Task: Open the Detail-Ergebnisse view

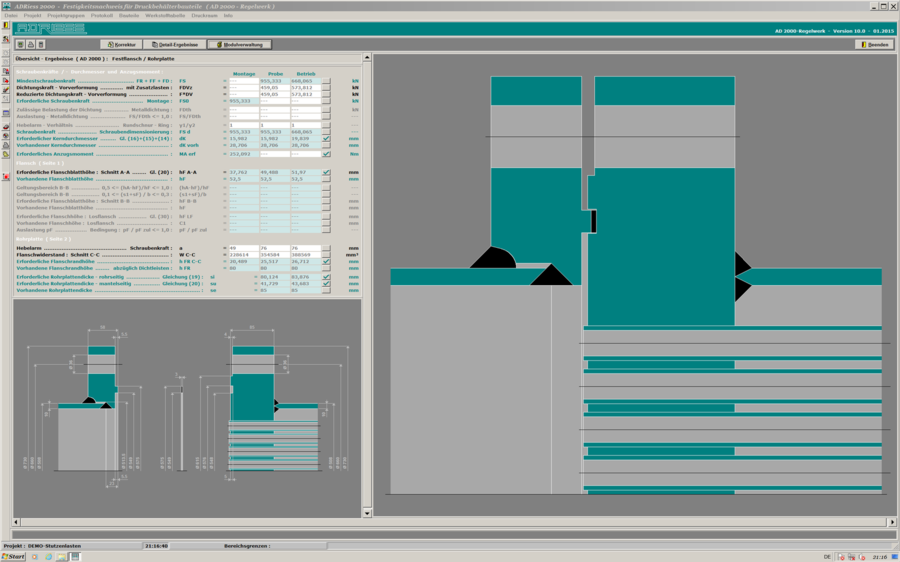Action: (x=175, y=45)
